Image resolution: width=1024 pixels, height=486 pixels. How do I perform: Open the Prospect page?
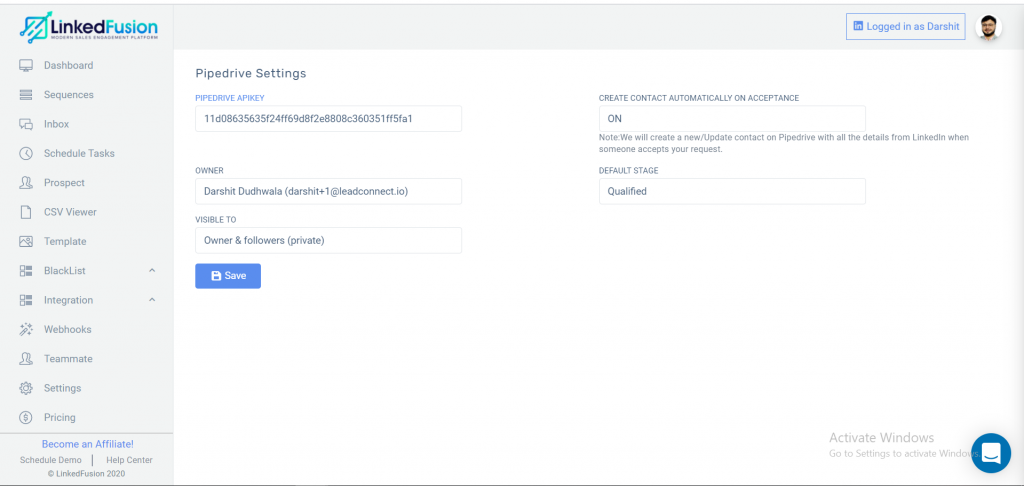pyautogui.click(x=64, y=183)
